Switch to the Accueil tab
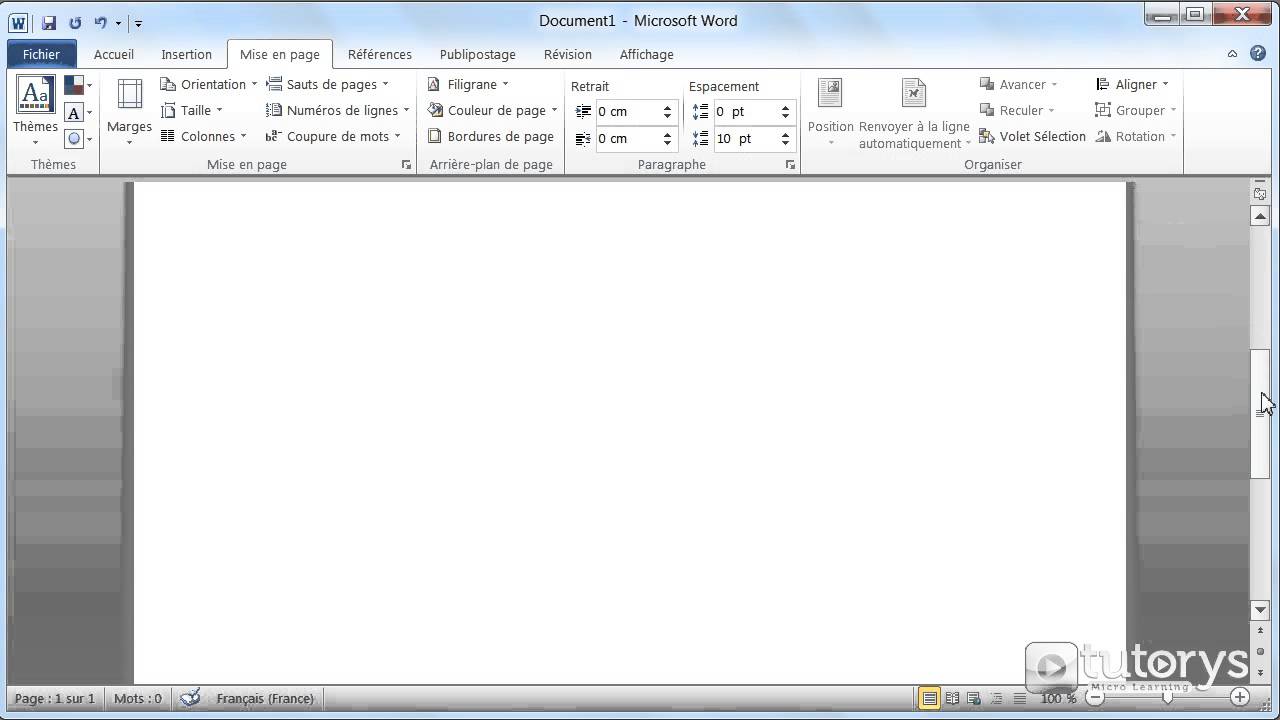The height and width of the screenshot is (720, 1280). (114, 54)
